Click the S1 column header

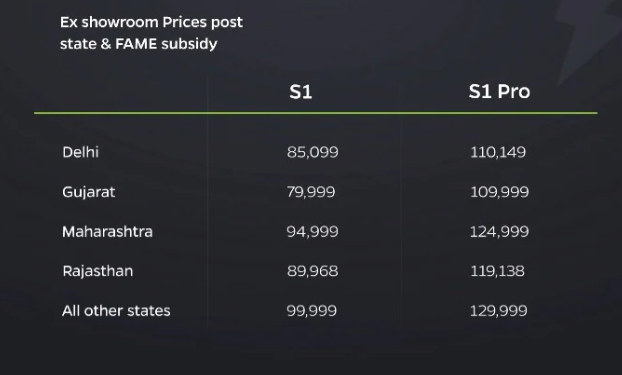(301, 92)
